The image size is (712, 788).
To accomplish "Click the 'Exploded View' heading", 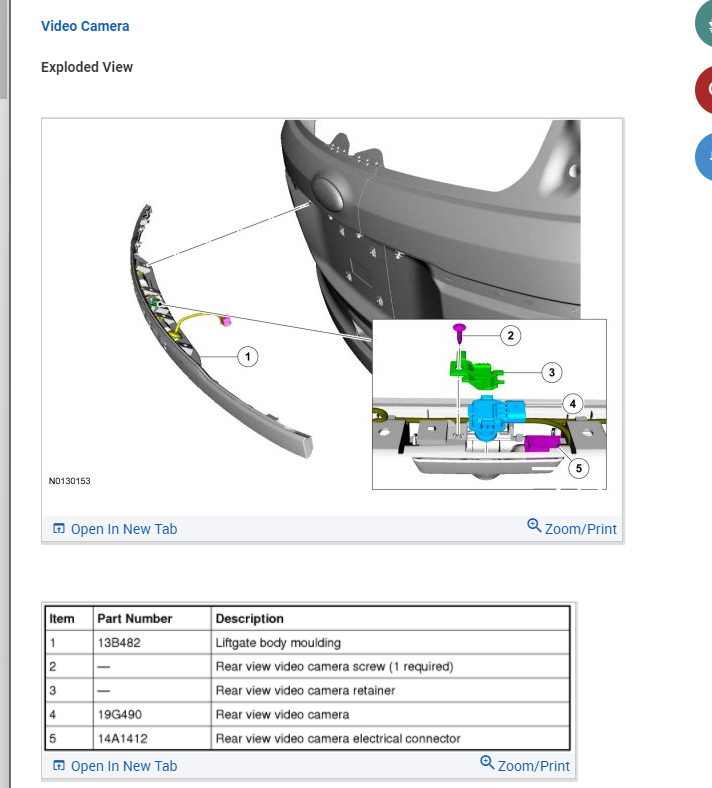I will pyautogui.click(x=87, y=67).
